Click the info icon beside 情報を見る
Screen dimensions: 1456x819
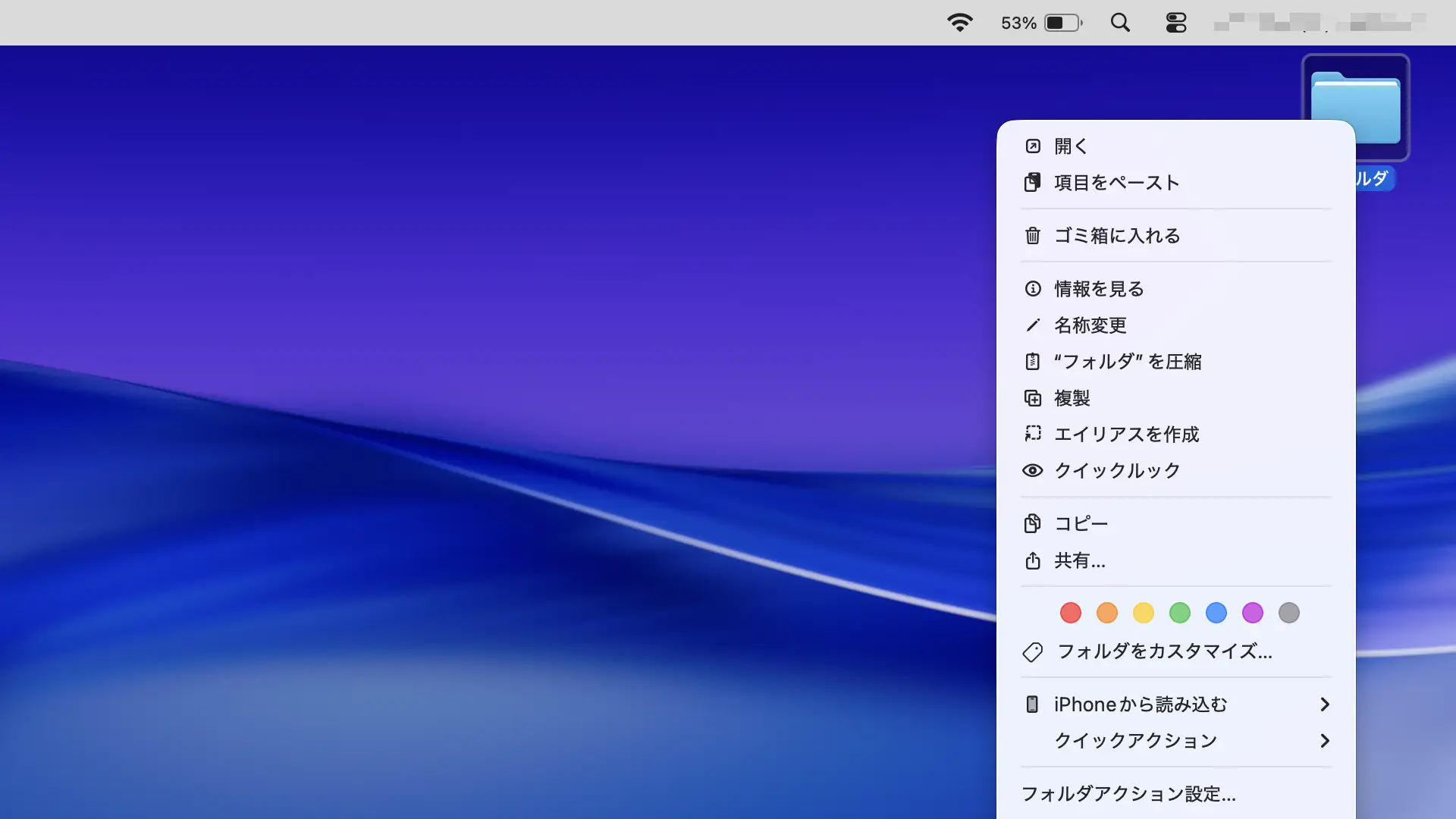[1032, 289]
